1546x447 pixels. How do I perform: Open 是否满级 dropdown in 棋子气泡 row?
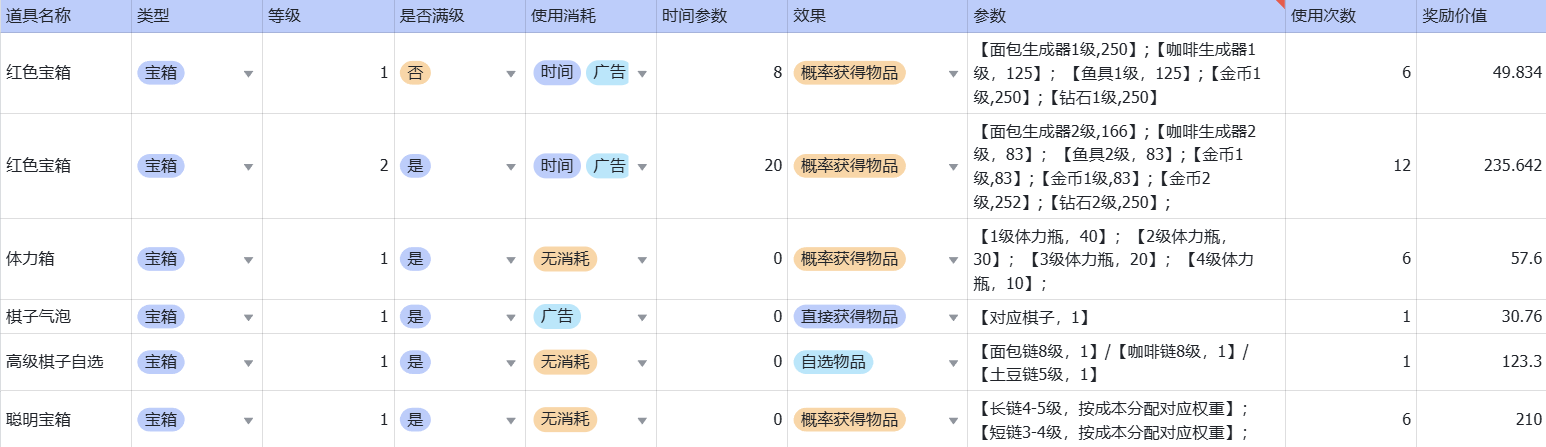click(512, 317)
